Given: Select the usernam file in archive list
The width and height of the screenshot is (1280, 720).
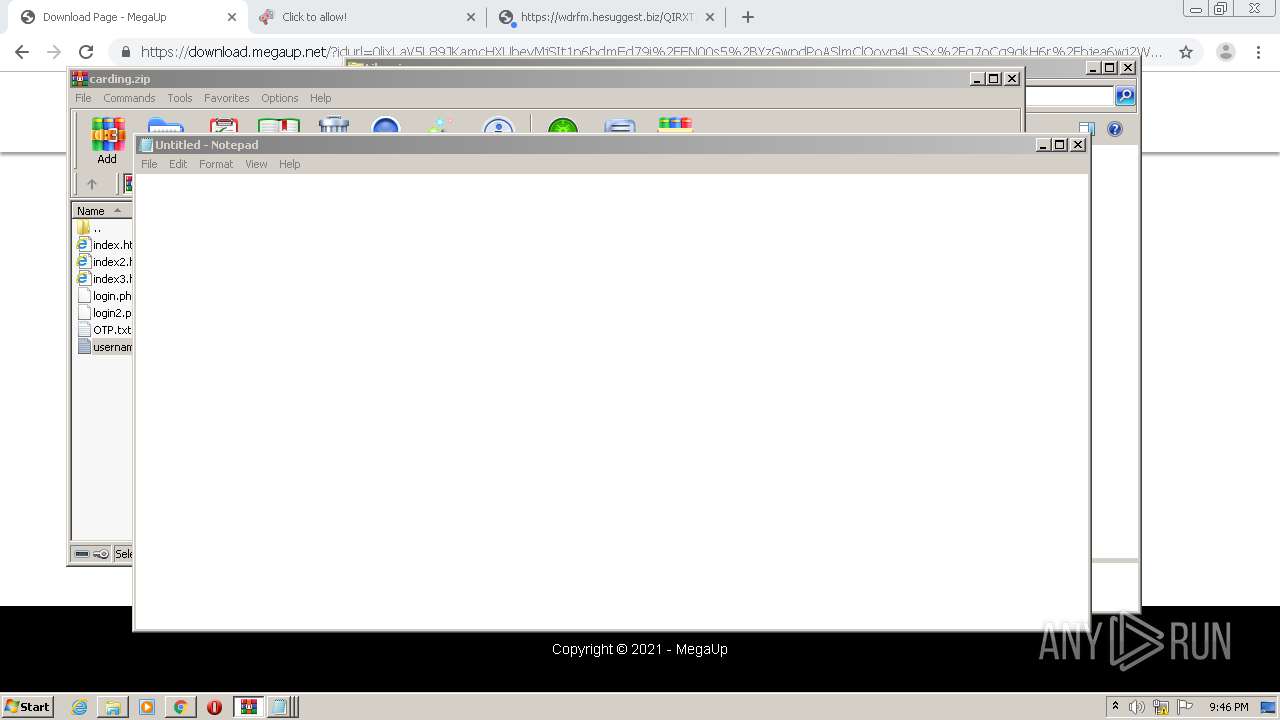Looking at the screenshot, I should [104, 347].
